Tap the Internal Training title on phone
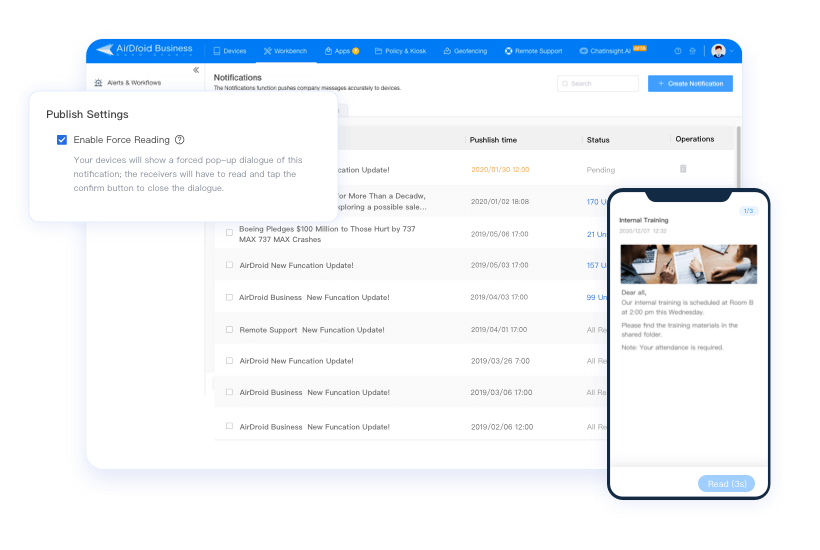 pyautogui.click(x=644, y=220)
